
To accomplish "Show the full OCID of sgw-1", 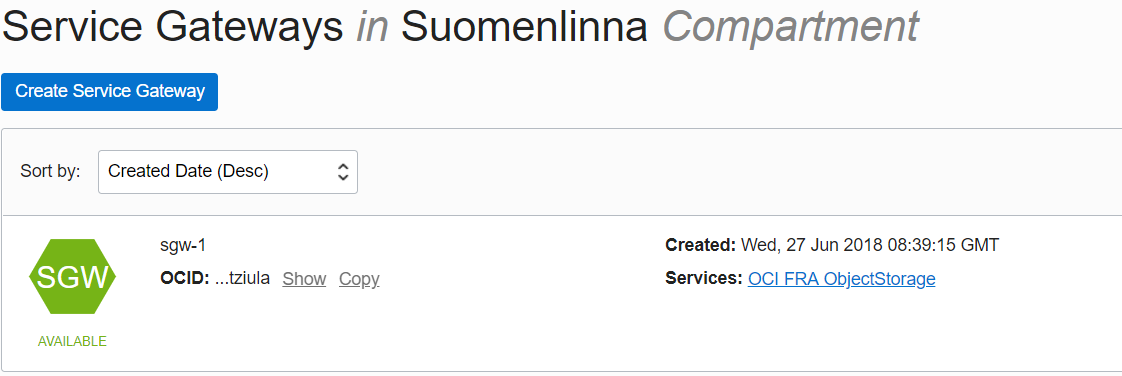I will (304, 279).
